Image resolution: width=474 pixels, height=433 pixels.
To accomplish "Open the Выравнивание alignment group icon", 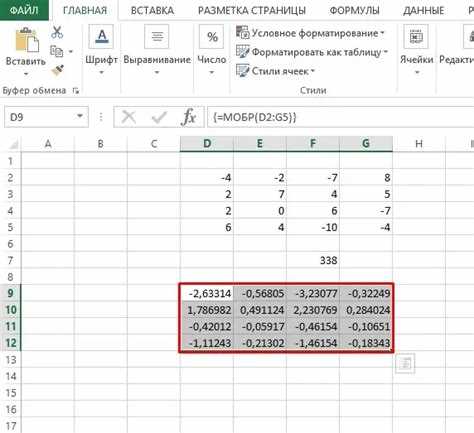I will pyautogui.click(x=157, y=36).
